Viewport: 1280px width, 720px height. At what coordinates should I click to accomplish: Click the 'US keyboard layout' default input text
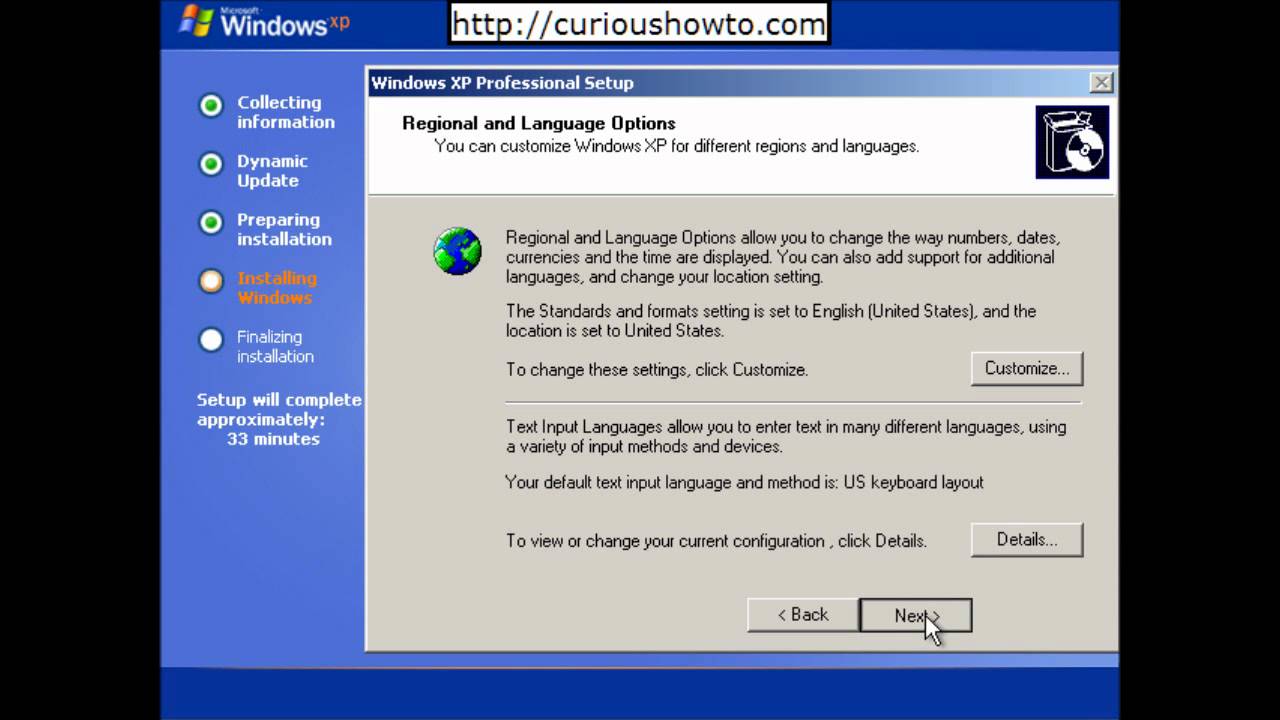coord(914,482)
